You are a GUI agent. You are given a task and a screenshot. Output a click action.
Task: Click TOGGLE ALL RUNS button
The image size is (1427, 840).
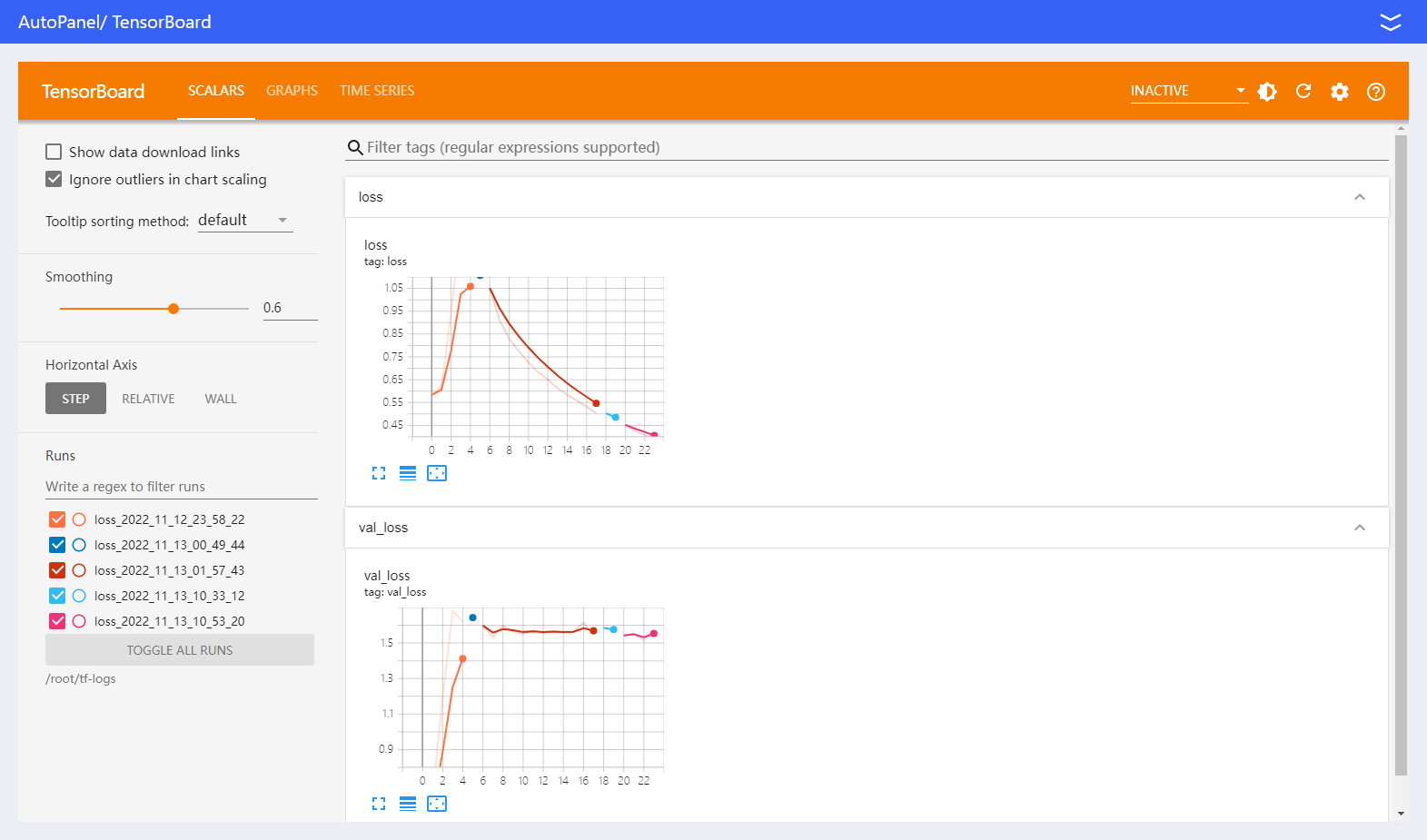click(180, 650)
